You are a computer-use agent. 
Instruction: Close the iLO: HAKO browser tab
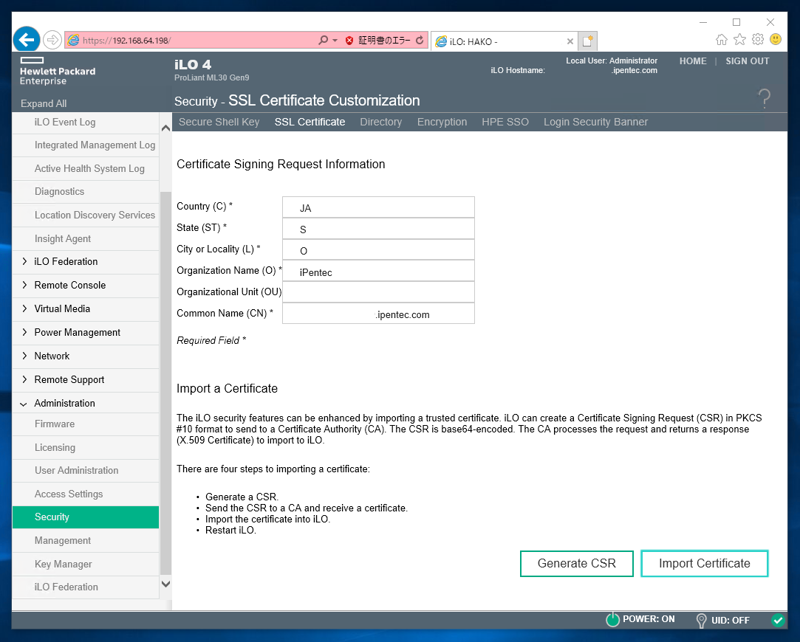pos(570,41)
